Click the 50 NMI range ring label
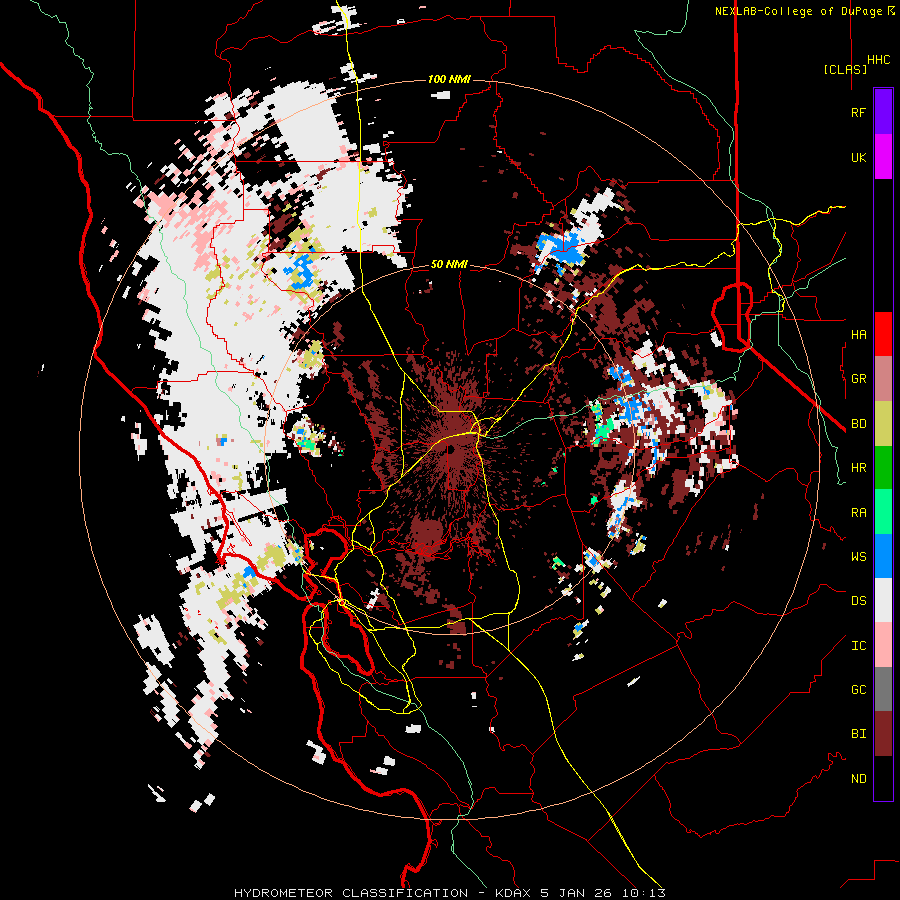Screen dimensions: 900x900 (x=449, y=265)
